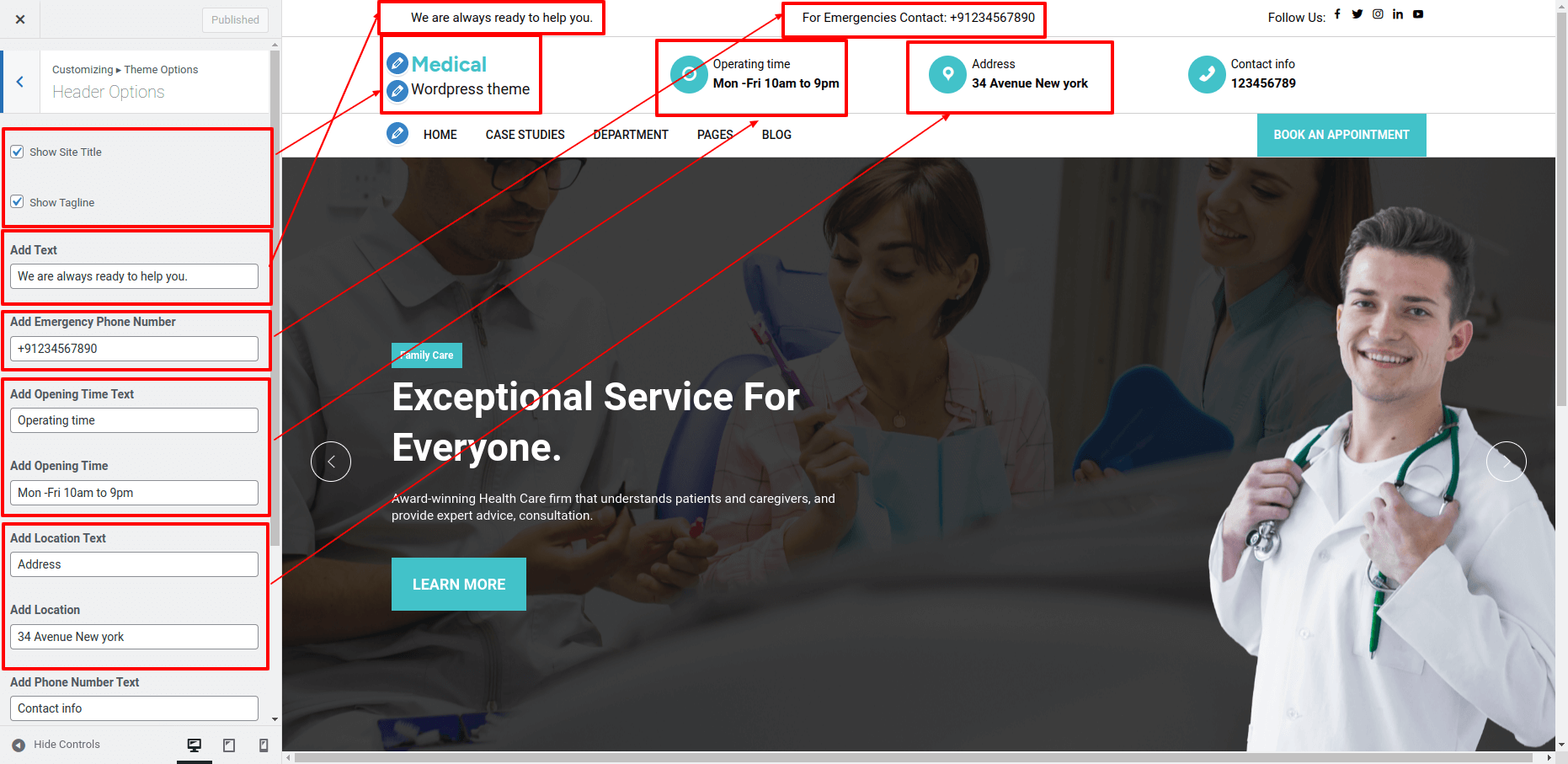
Task: Click the edit pencil beside Medical title
Action: tap(397, 63)
